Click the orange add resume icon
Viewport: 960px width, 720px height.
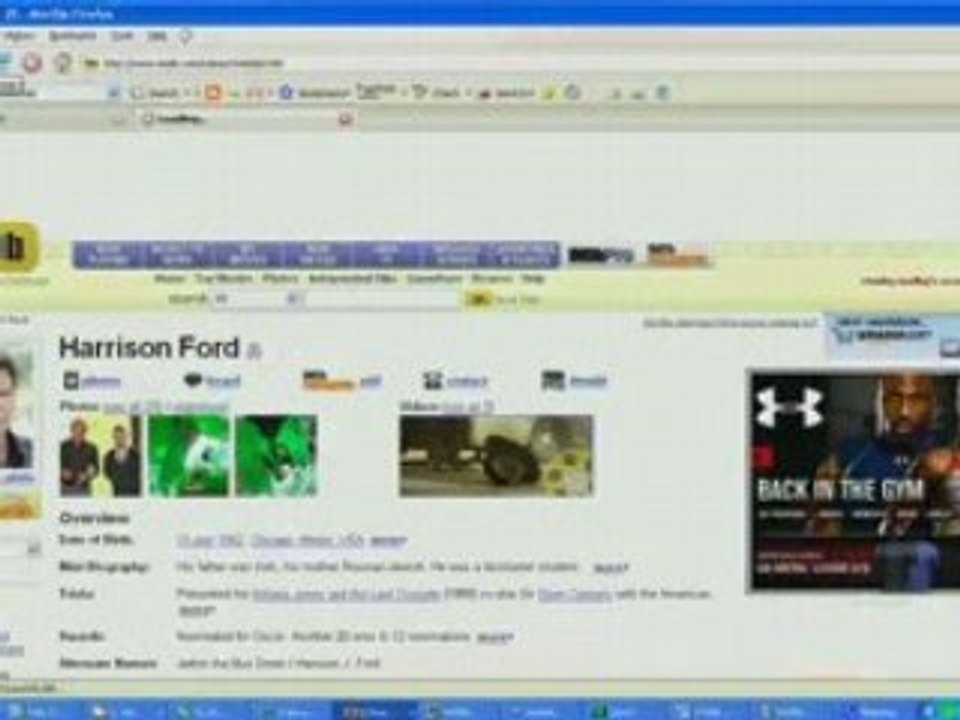click(328, 381)
